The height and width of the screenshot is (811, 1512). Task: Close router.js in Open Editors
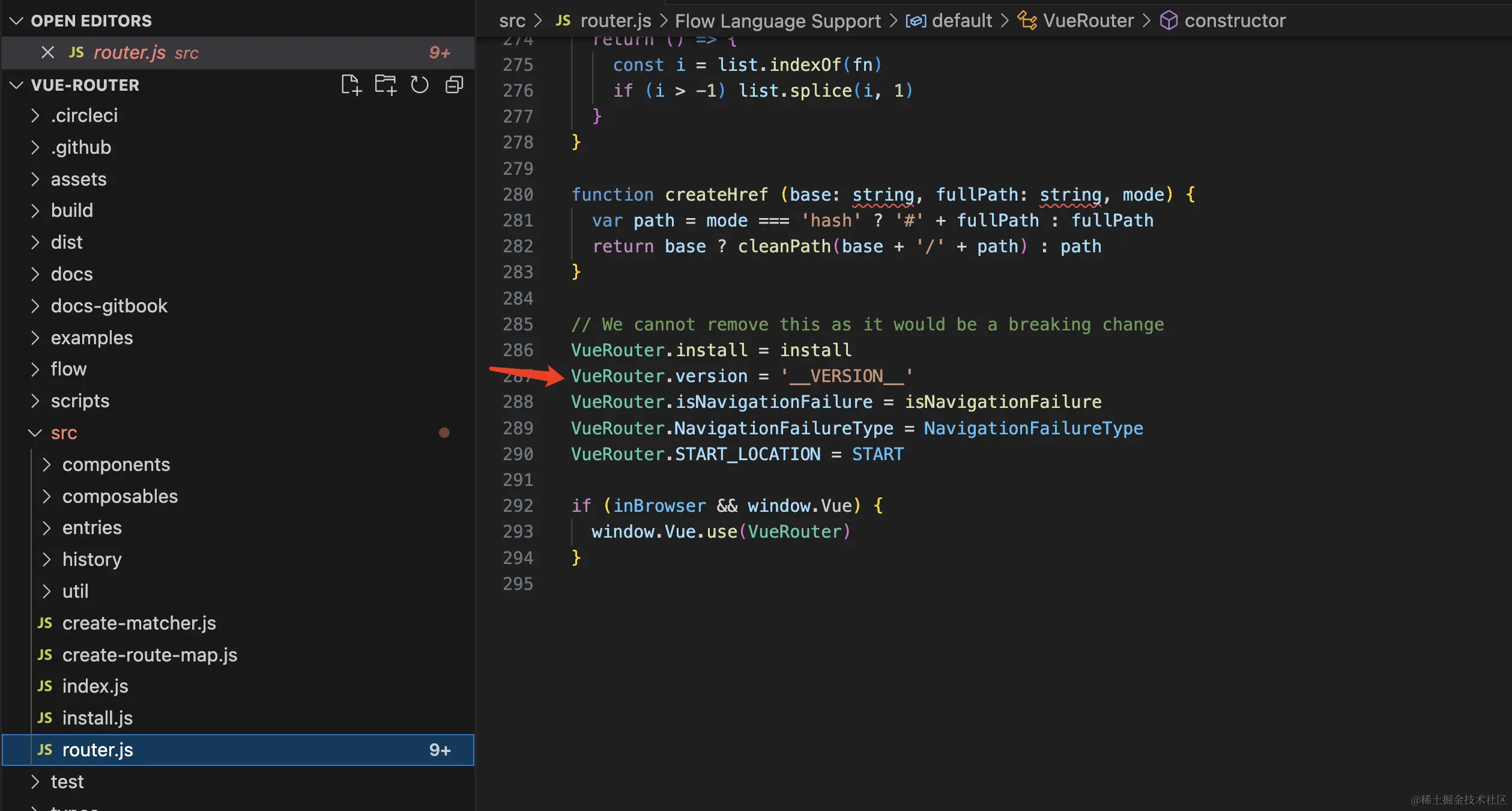47,53
